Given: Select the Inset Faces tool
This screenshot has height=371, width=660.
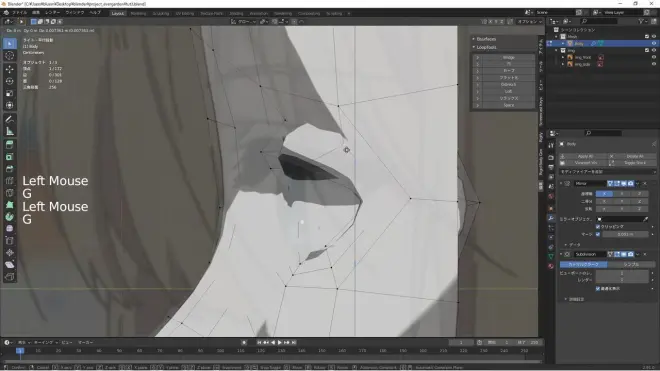Looking at the screenshot, I should 10,157.
